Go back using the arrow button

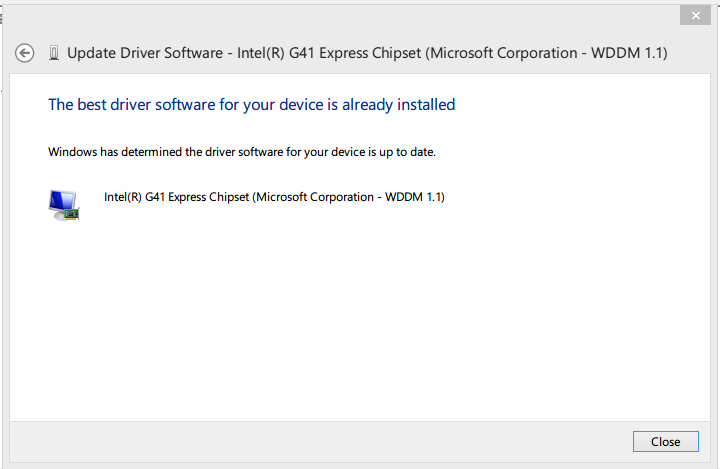click(x=25, y=53)
